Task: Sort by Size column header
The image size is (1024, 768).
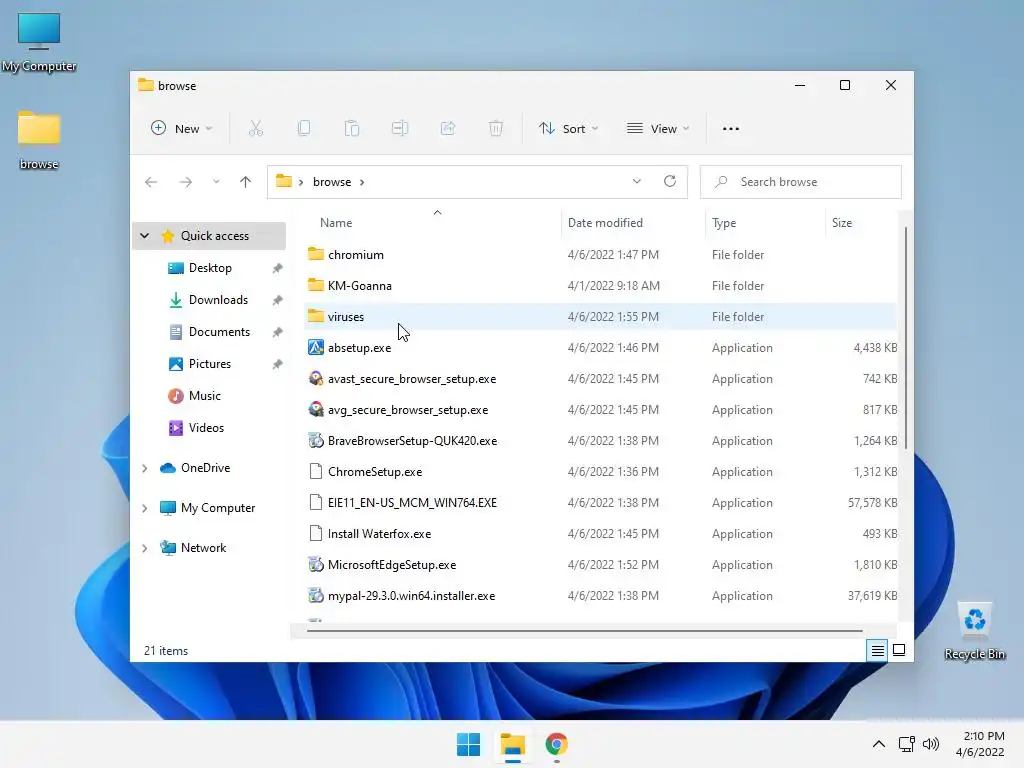Action: point(861,223)
